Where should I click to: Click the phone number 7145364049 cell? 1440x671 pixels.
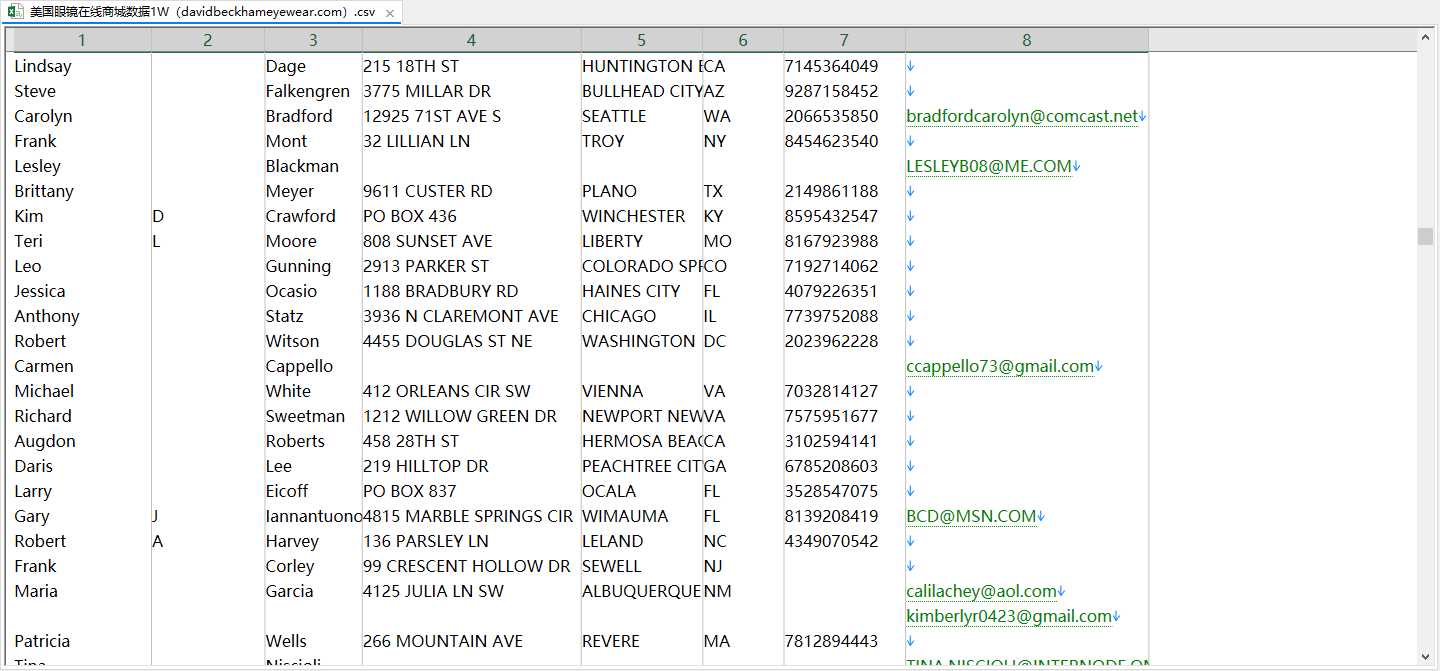click(x=844, y=66)
